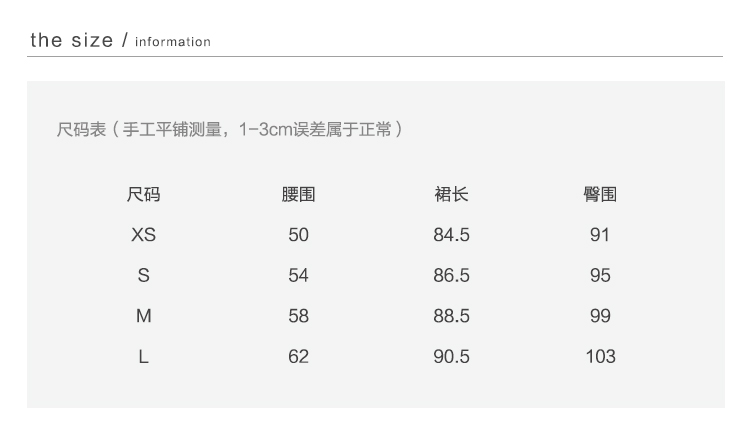
Task: Select the 尺码 column header
Action: 143,195
